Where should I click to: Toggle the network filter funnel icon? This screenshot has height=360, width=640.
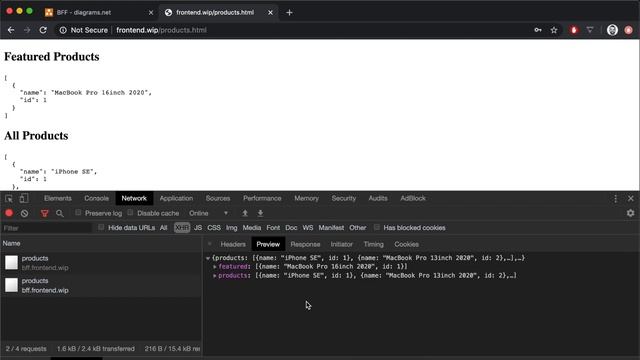(x=44, y=213)
